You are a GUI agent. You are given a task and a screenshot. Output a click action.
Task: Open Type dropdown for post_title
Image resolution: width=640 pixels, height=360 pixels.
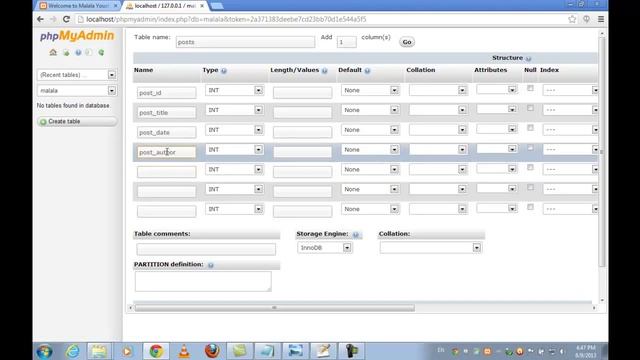(x=234, y=110)
